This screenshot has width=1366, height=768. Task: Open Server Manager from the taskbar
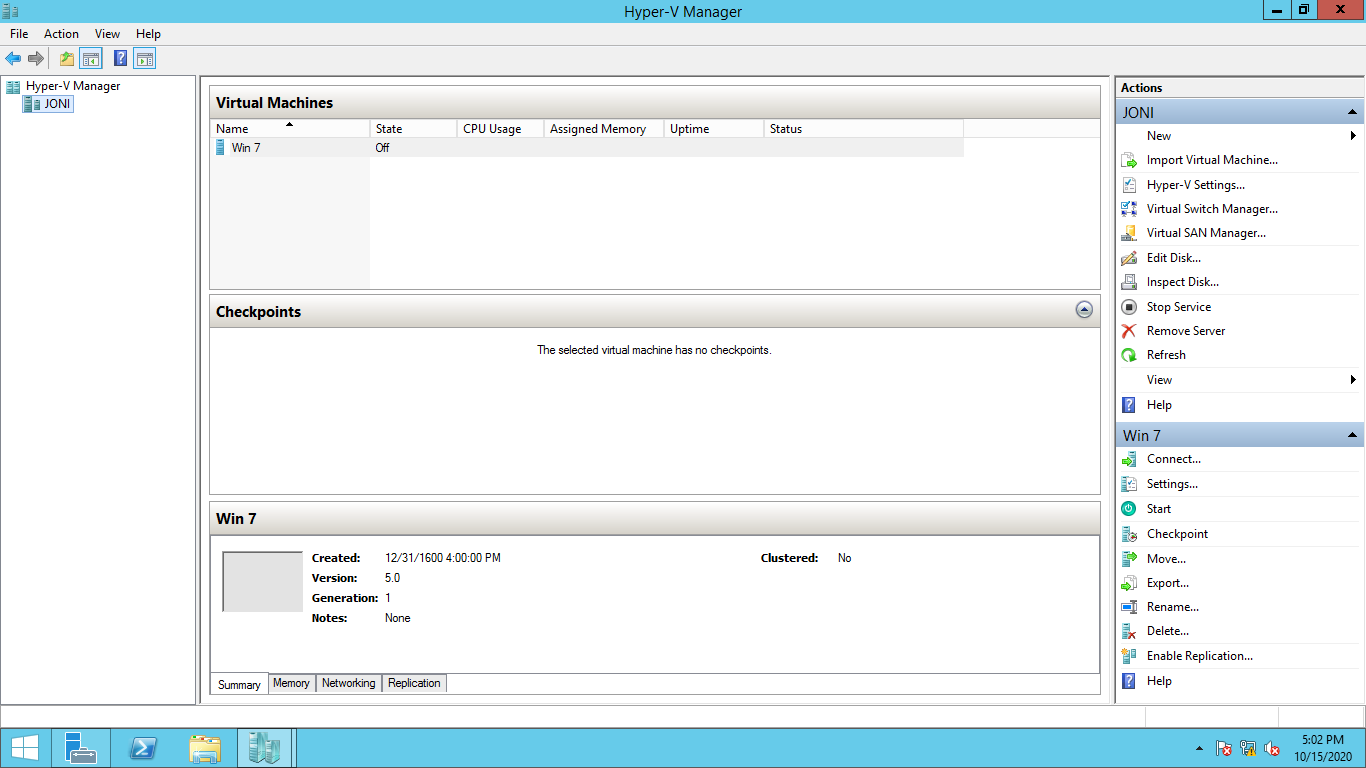pyautogui.click(x=80, y=748)
